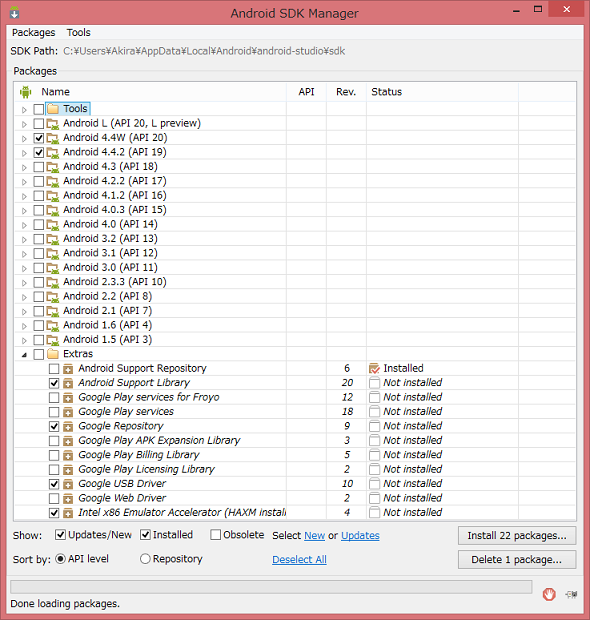Enable the Obsolete show filter
This screenshot has height=620, width=590.
pos(216,535)
